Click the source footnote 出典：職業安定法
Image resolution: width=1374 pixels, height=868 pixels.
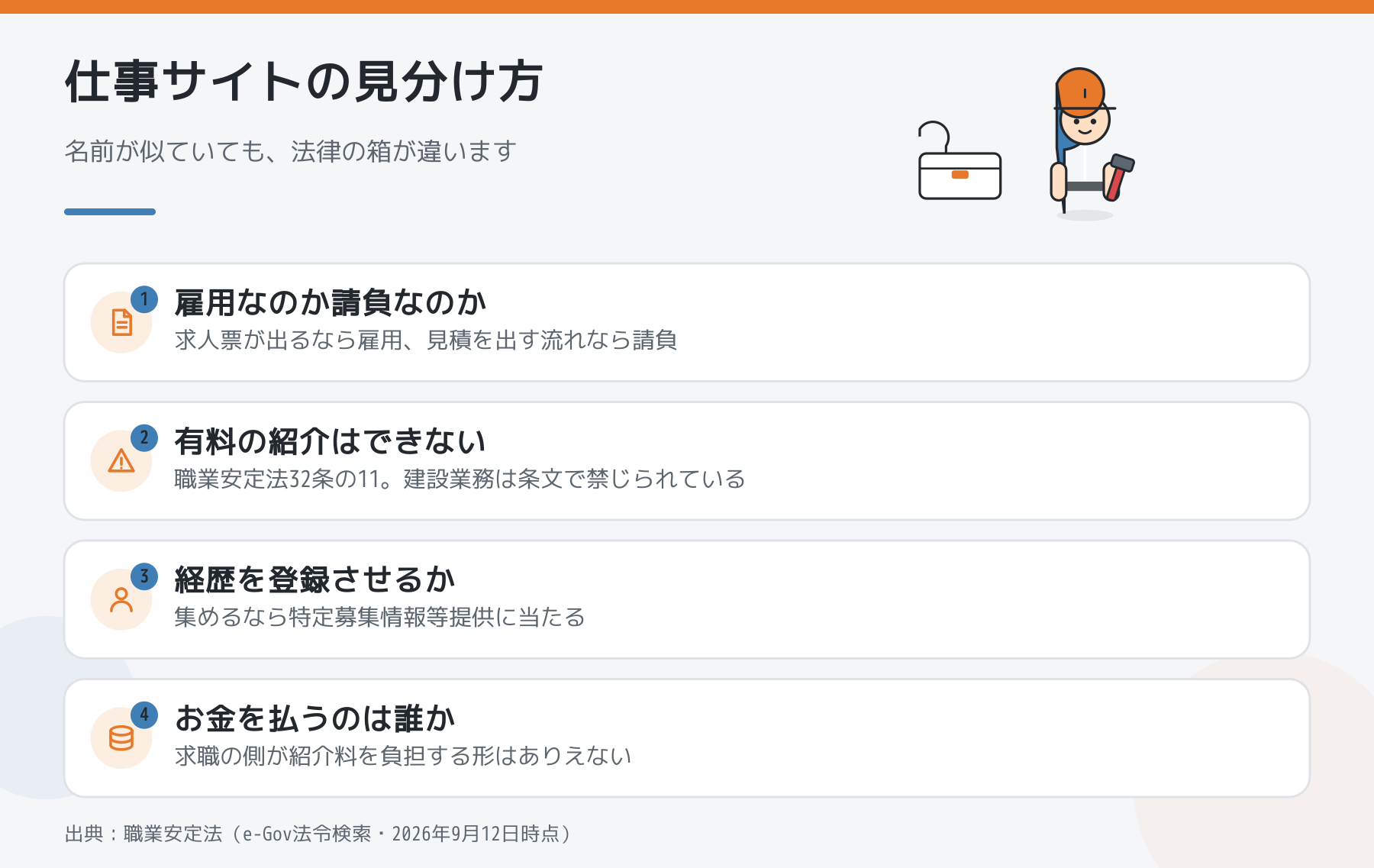tap(318, 834)
